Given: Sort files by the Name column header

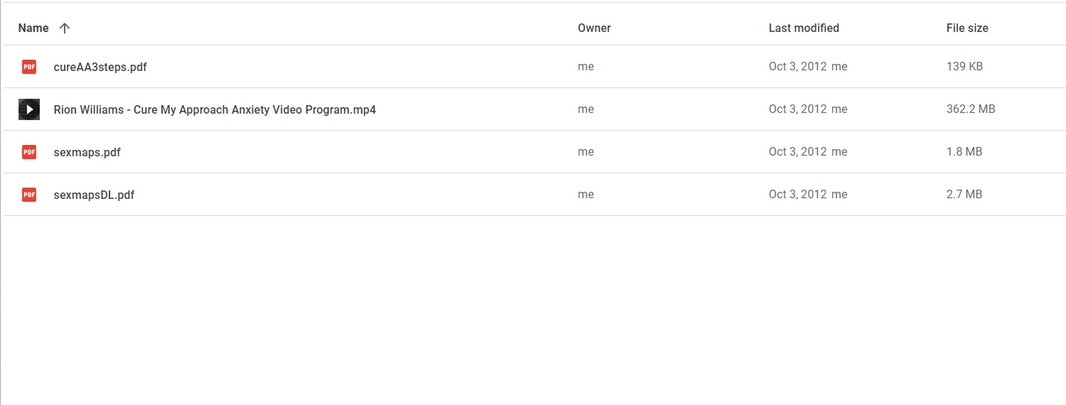Looking at the screenshot, I should pyautogui.click(x=33, y=28).
